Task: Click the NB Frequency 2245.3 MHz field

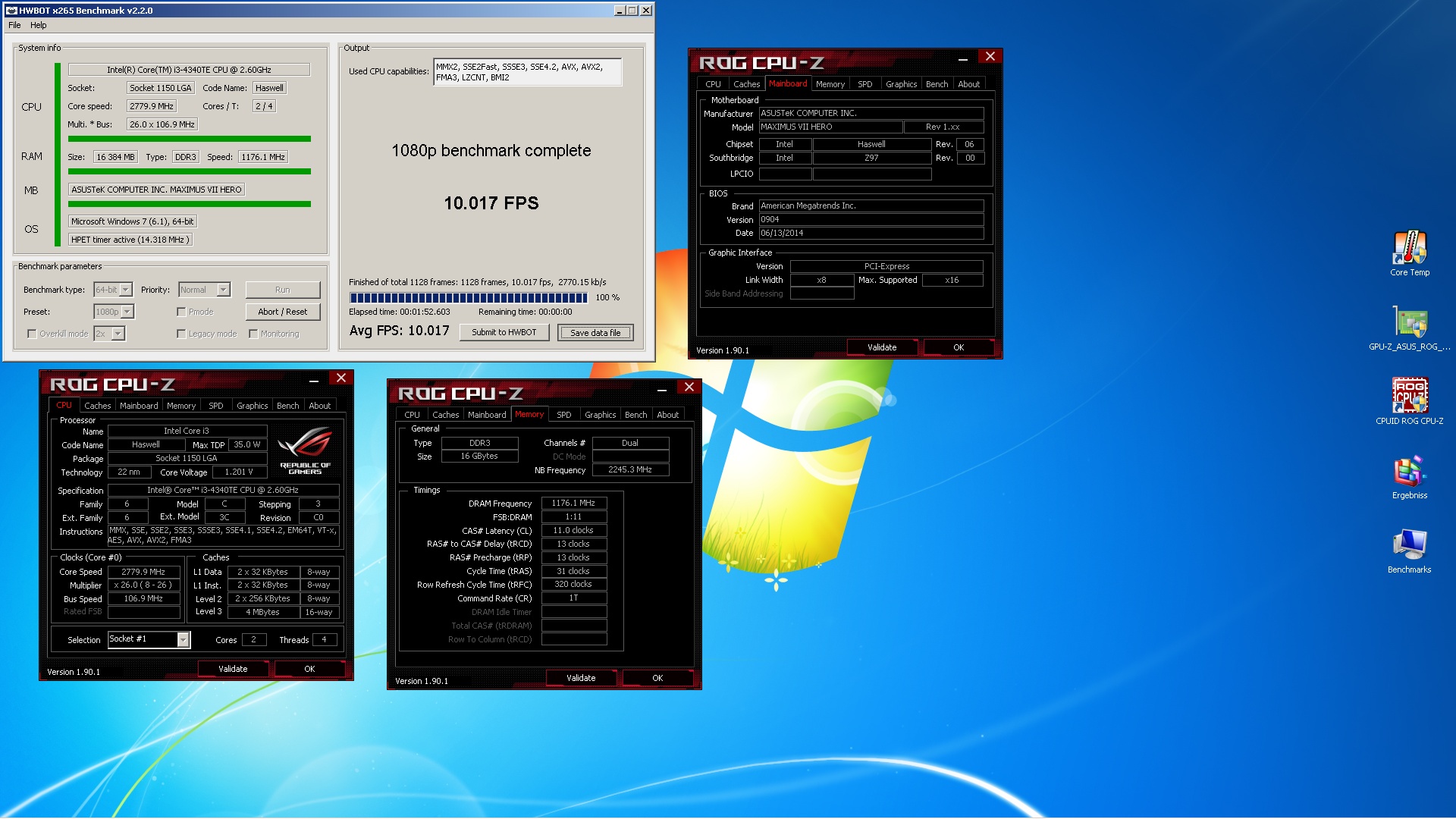Action: point(630,469)
